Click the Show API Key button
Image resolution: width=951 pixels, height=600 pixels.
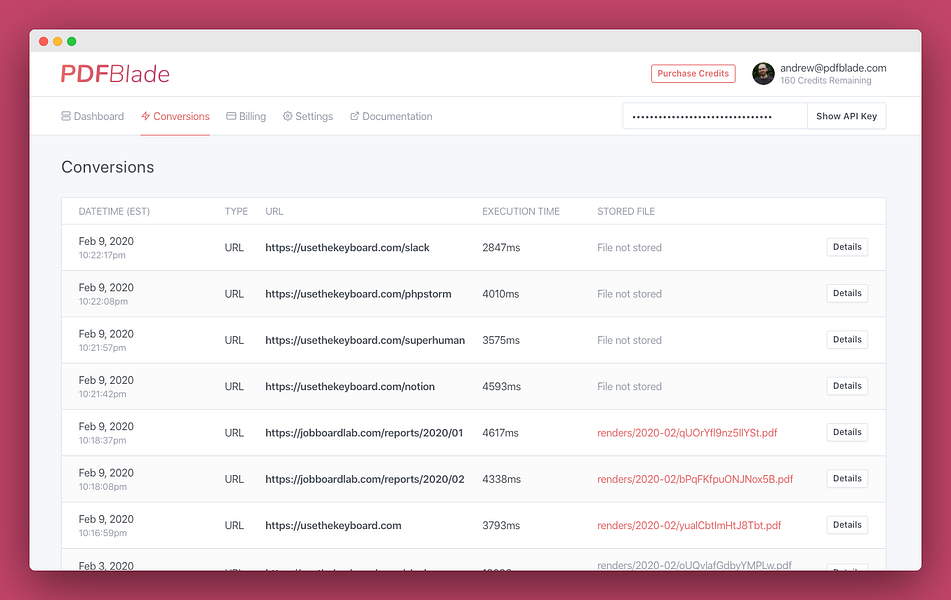847,116
